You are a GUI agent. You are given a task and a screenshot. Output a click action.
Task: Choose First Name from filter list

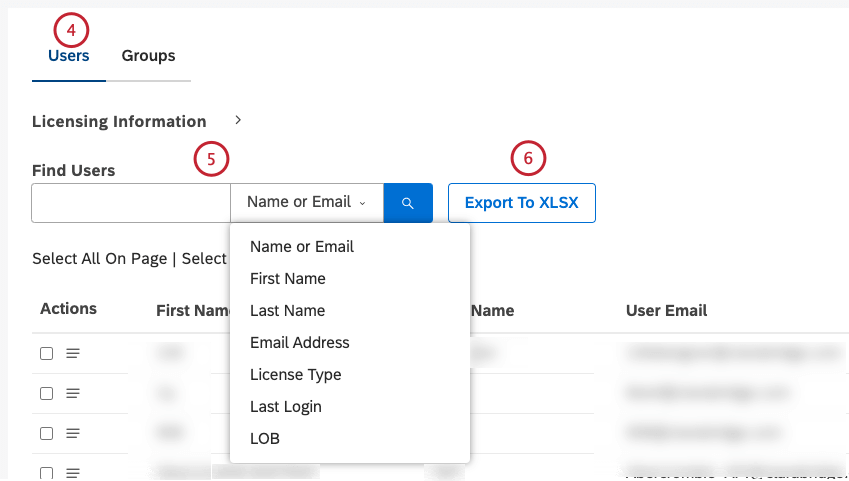click(288, 278)
